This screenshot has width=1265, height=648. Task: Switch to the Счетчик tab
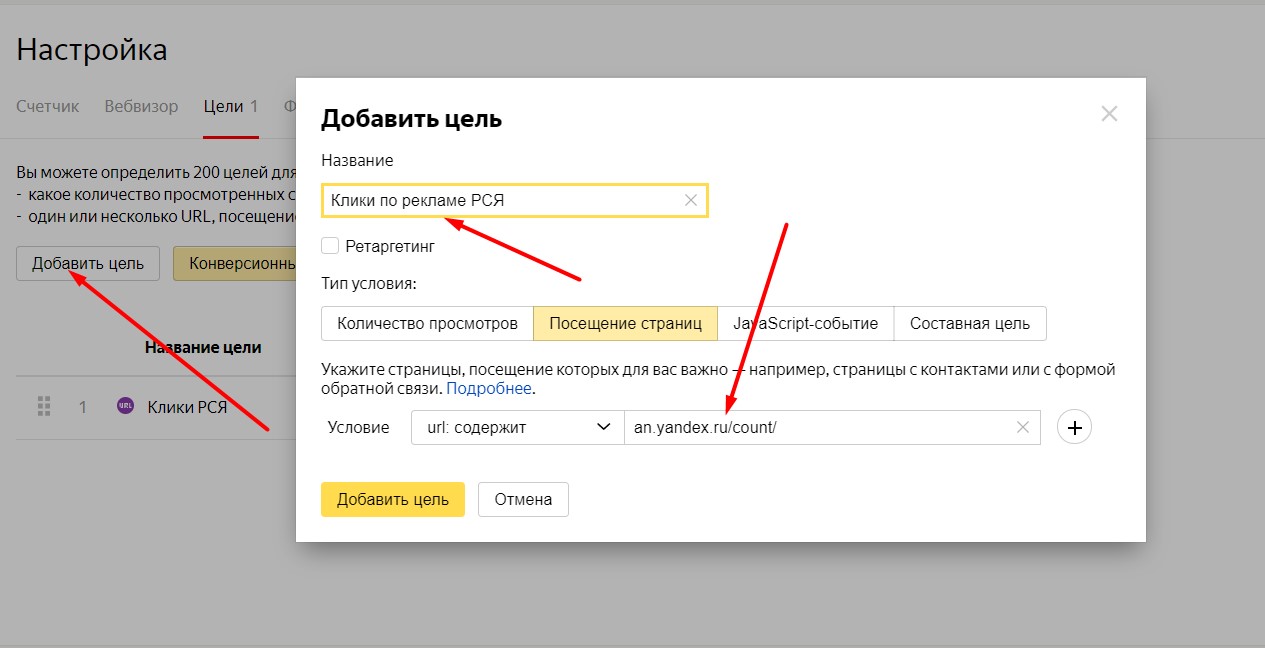pyautogui.click(x=47, y=106)
